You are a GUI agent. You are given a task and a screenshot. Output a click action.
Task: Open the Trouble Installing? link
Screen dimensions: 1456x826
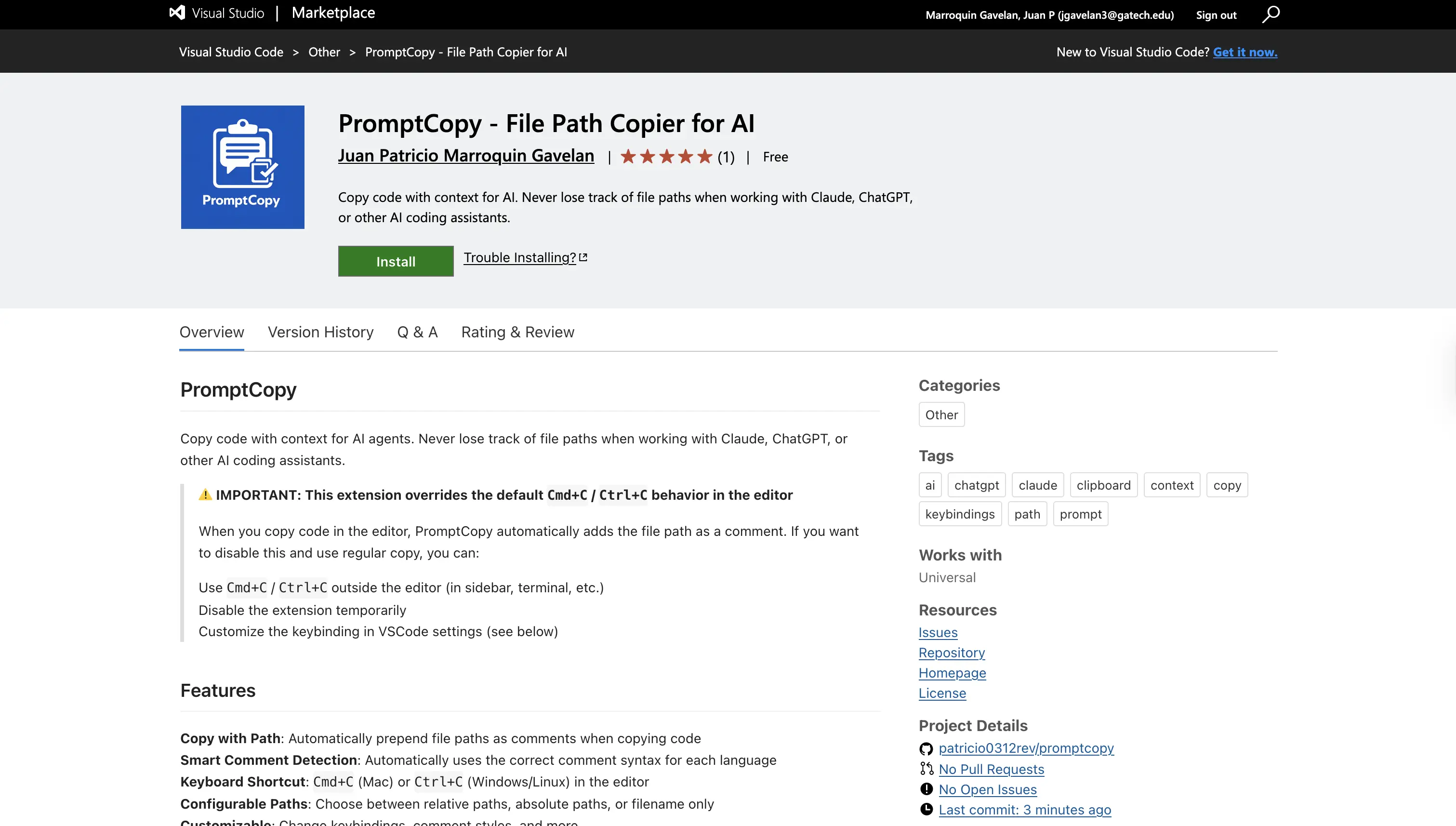519,257
